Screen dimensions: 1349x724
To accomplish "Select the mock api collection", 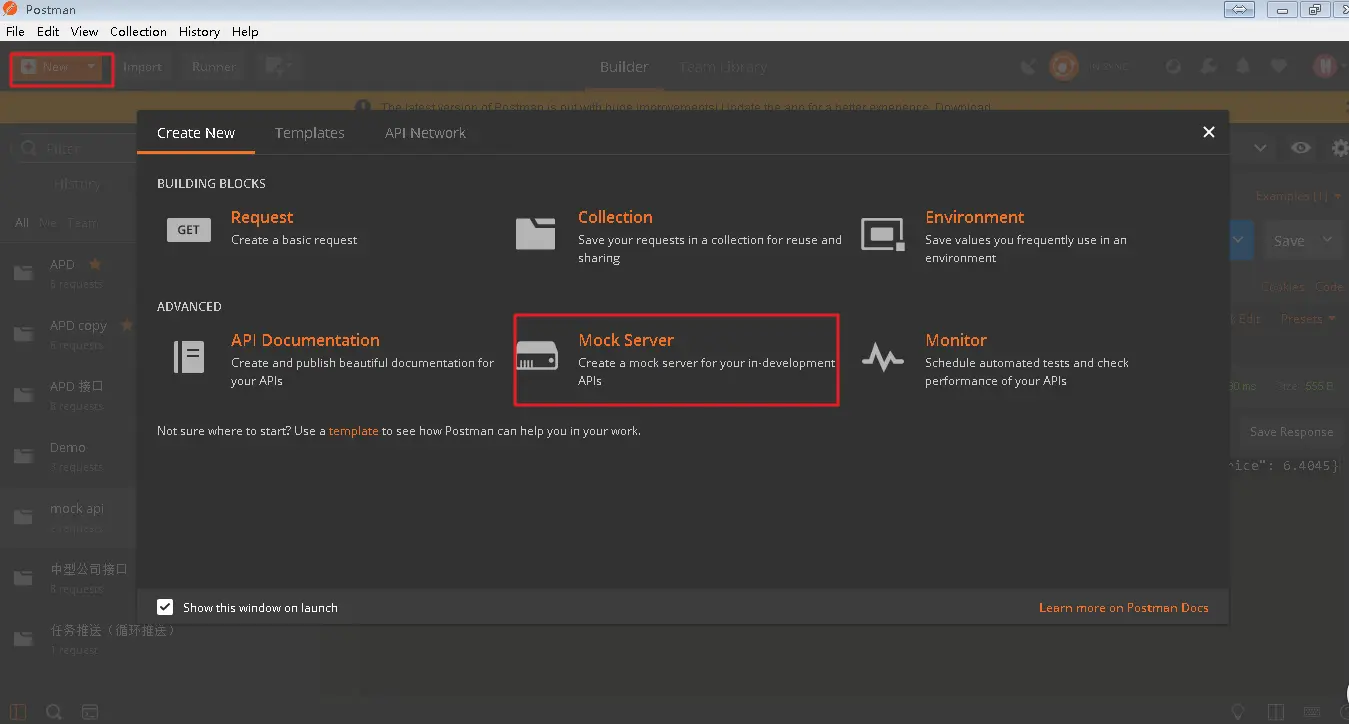I will (x=68, y=517).
